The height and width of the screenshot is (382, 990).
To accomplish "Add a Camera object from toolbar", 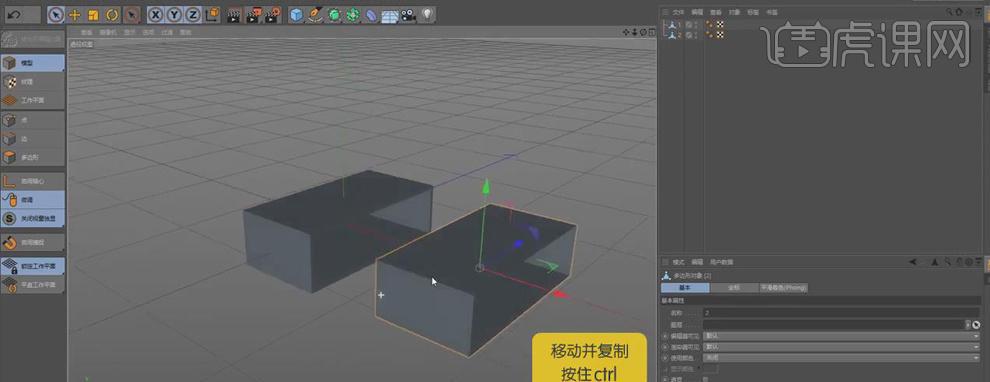I will point(409,14).
